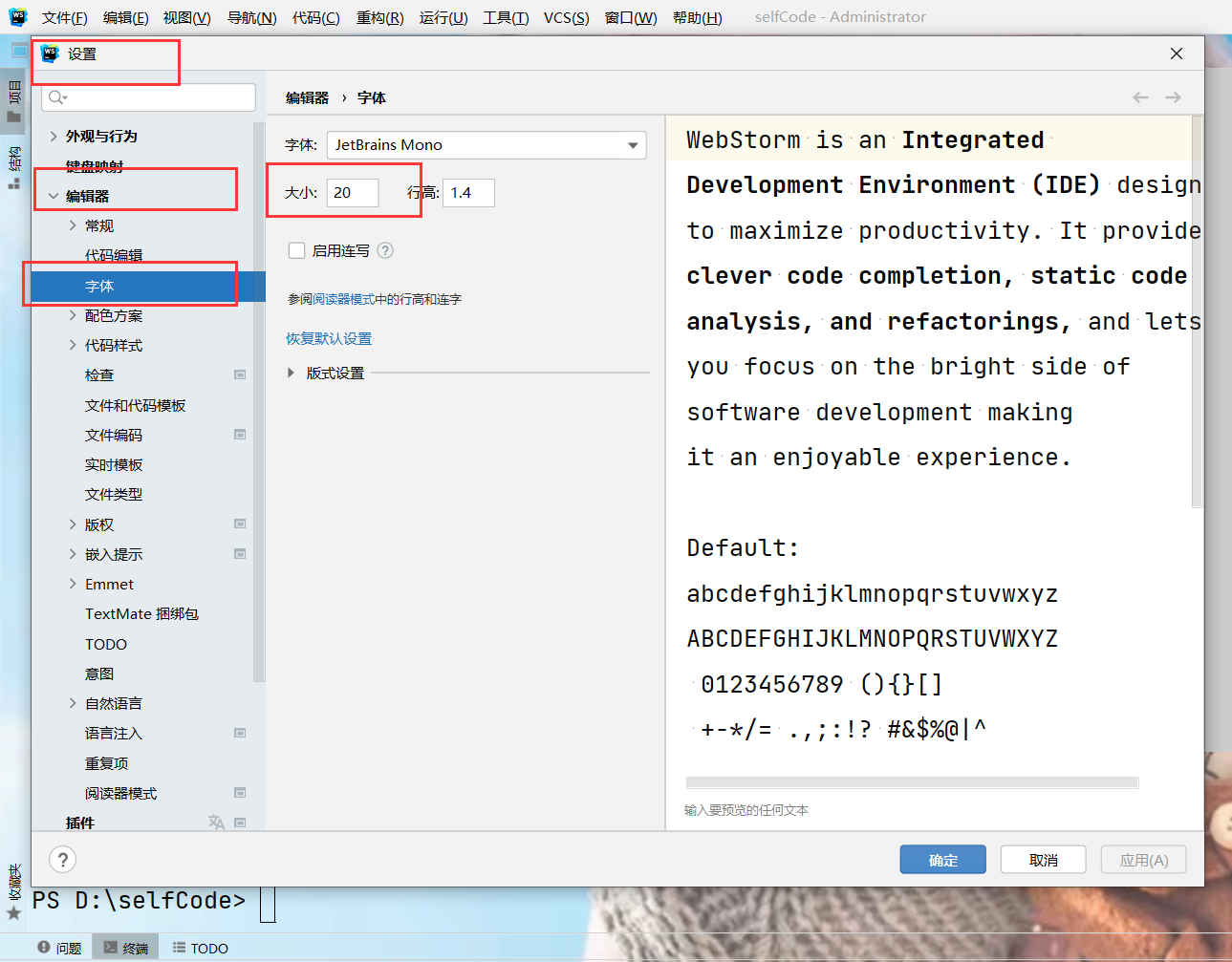Open ligatures help via the circled question mark
1232x962 pixels.
coord(383,250)
